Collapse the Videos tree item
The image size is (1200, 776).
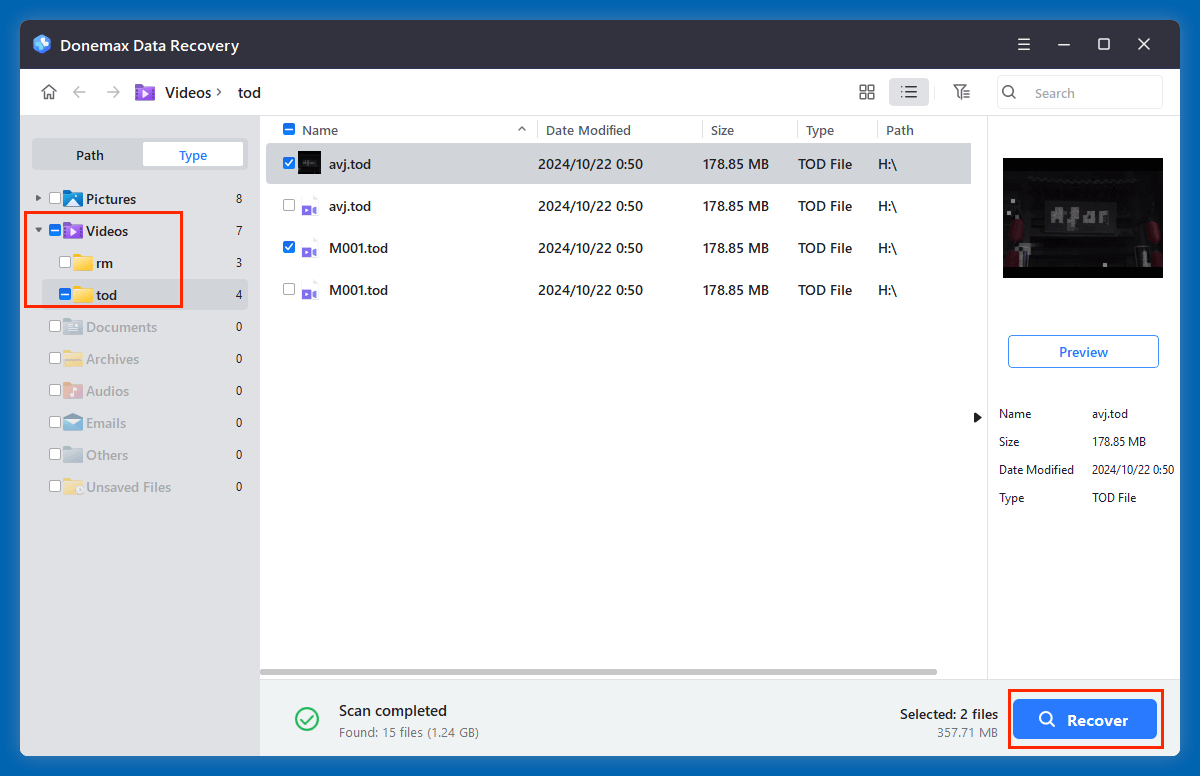pos(39,230)
